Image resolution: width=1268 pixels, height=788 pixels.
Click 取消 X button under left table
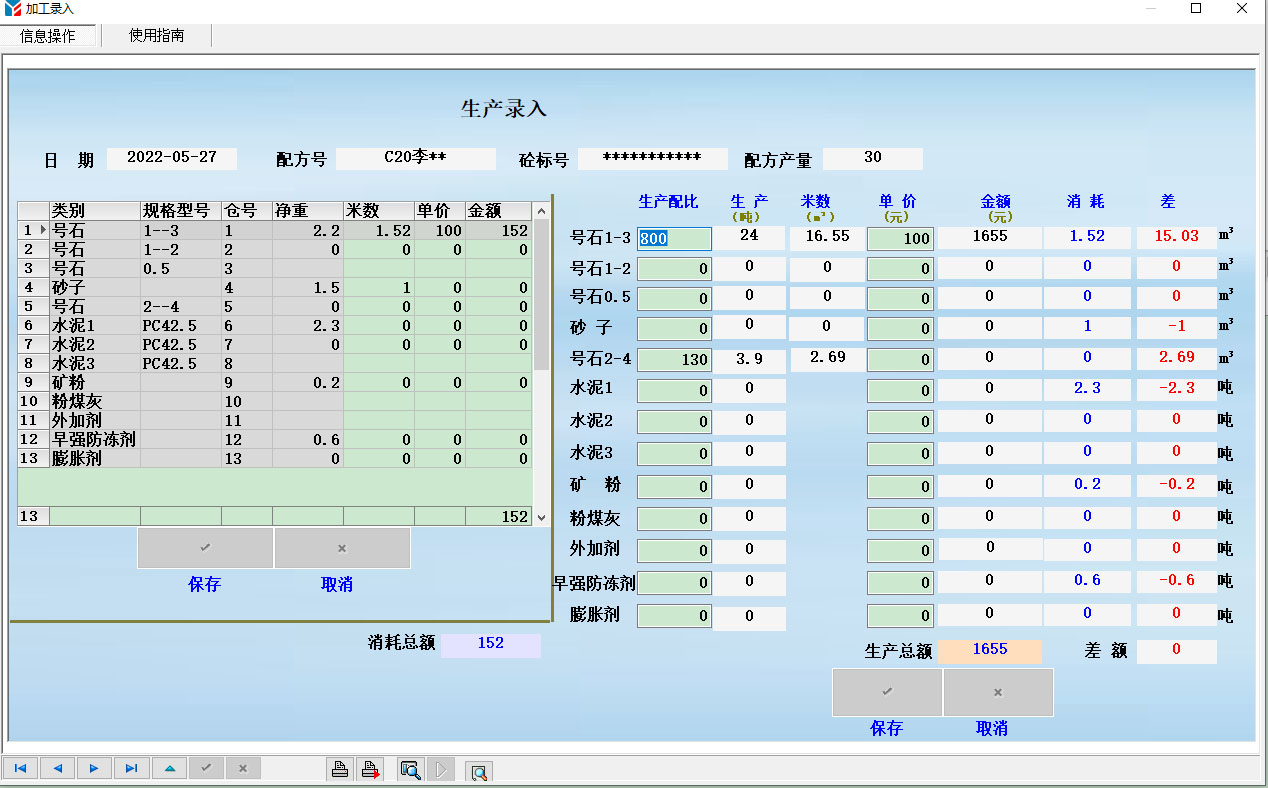(342, 548)
